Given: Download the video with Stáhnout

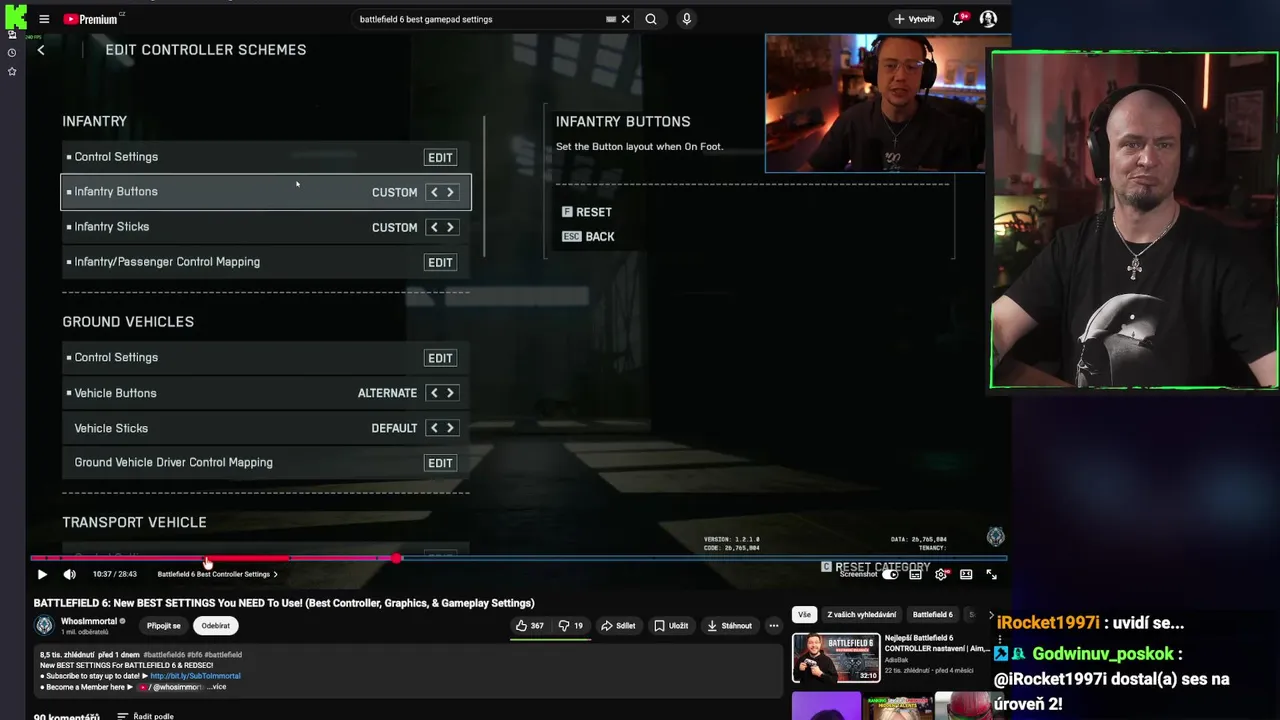Looking at the screenshot, I should coord(729,626).
